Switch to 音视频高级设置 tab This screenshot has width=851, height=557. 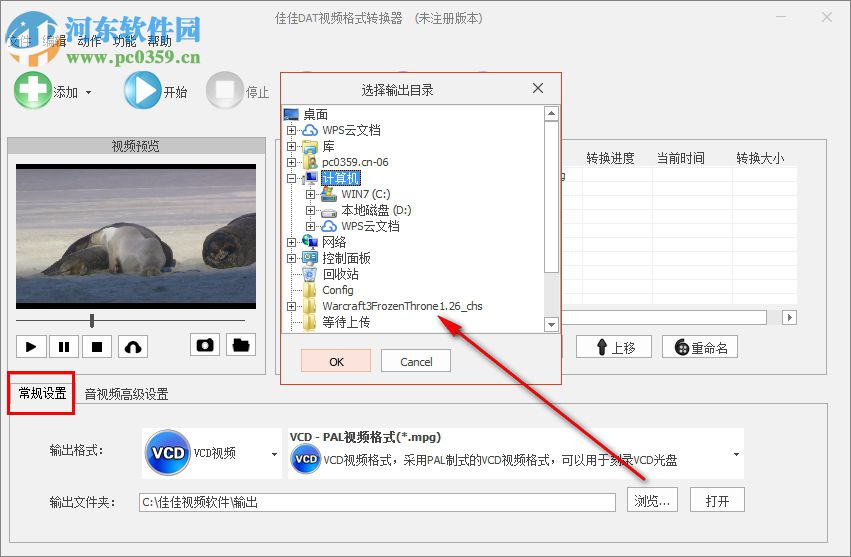tap(126, 394)
